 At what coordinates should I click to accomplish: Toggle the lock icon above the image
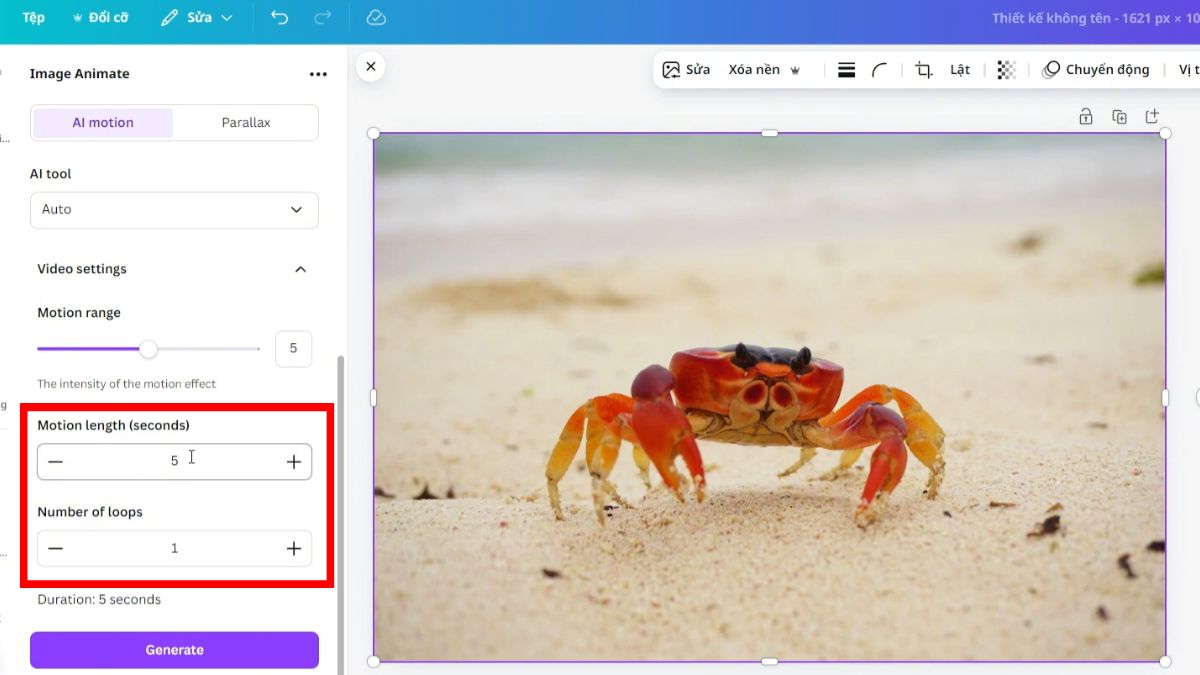click(1085, 116)
